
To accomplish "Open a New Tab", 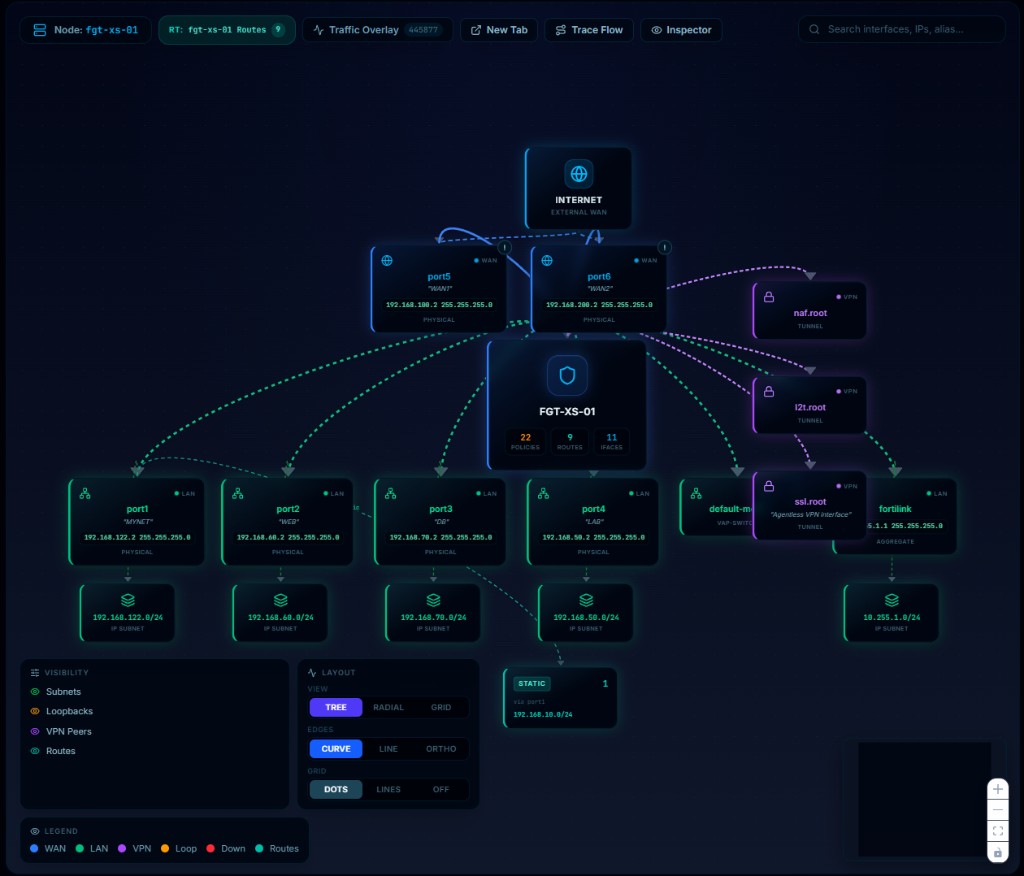I will 499,30.
